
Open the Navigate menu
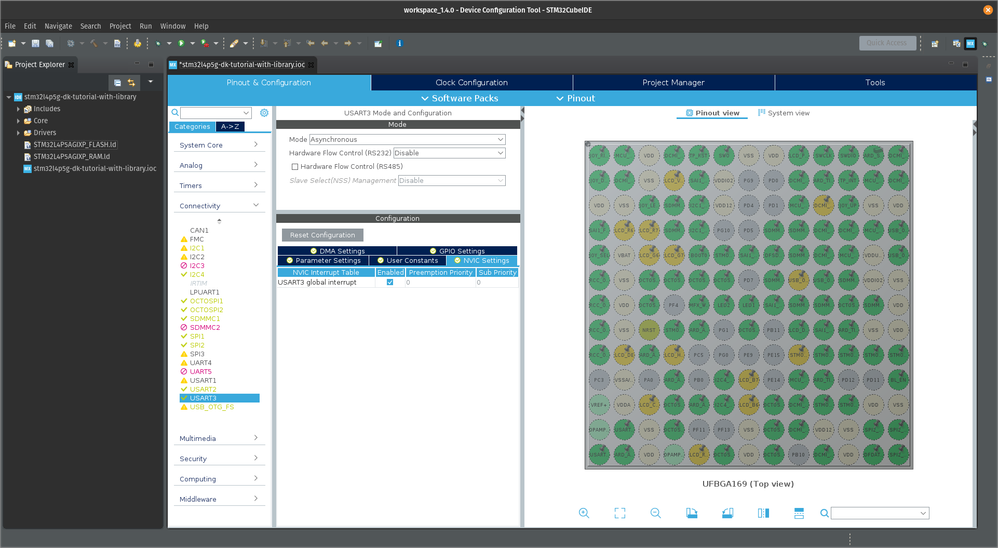[58, 26]
